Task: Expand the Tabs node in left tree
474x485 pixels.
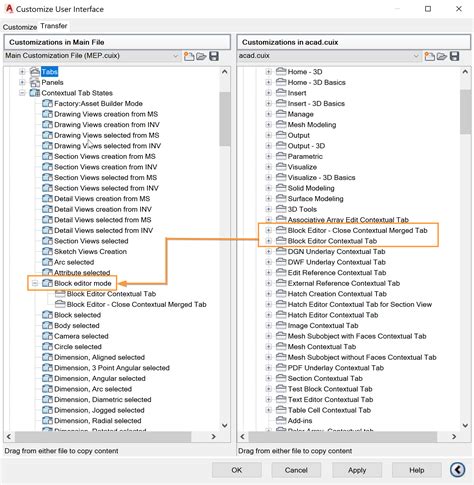Action: [x=22, y=72]
